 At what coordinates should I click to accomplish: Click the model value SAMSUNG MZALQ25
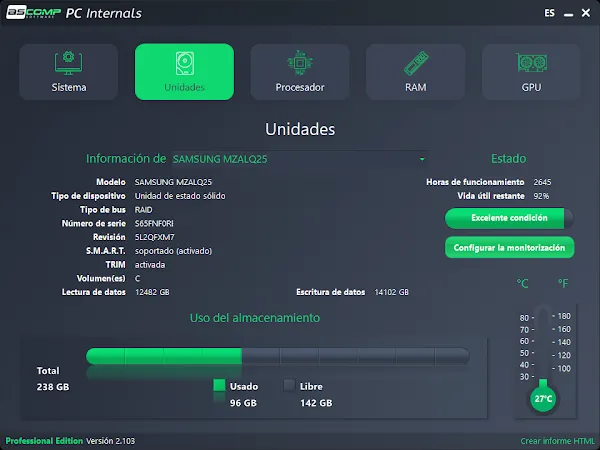click(x=173, y=182)
